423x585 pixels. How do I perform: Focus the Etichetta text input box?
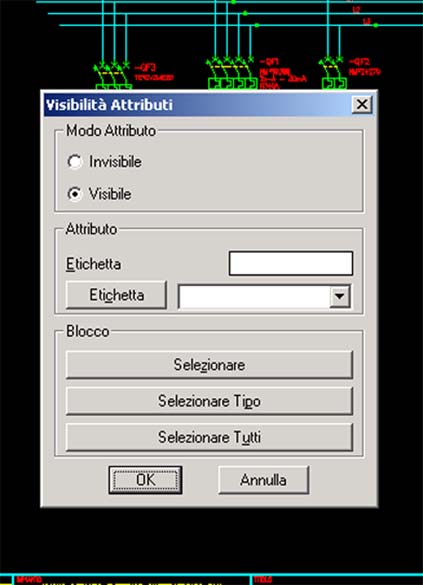click(x=291, y=263)
